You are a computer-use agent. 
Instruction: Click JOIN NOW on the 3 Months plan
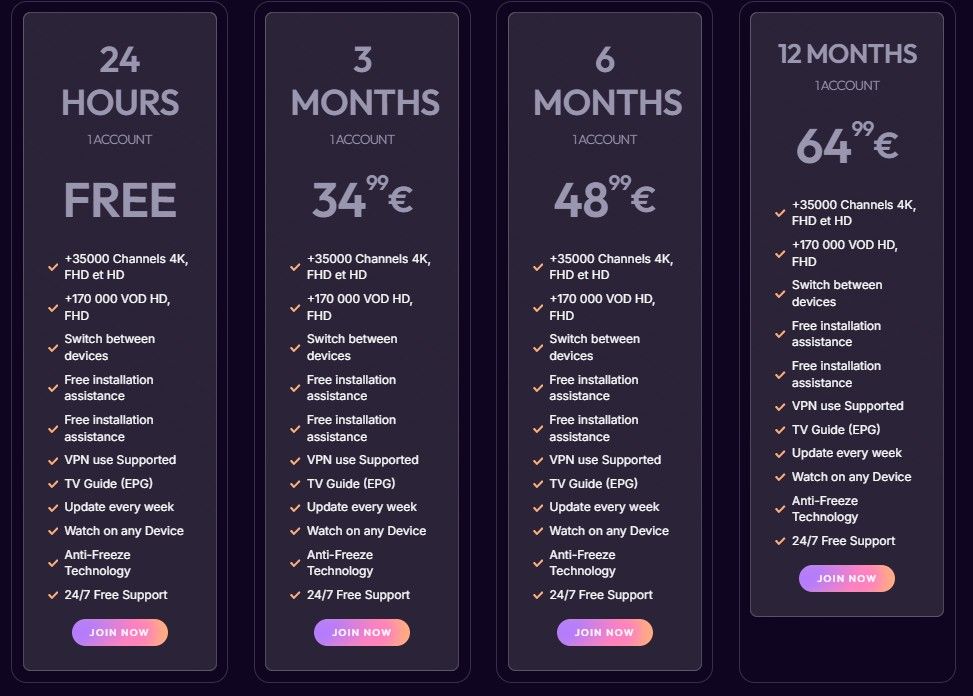pyautogui.click(x=362, y=631)
